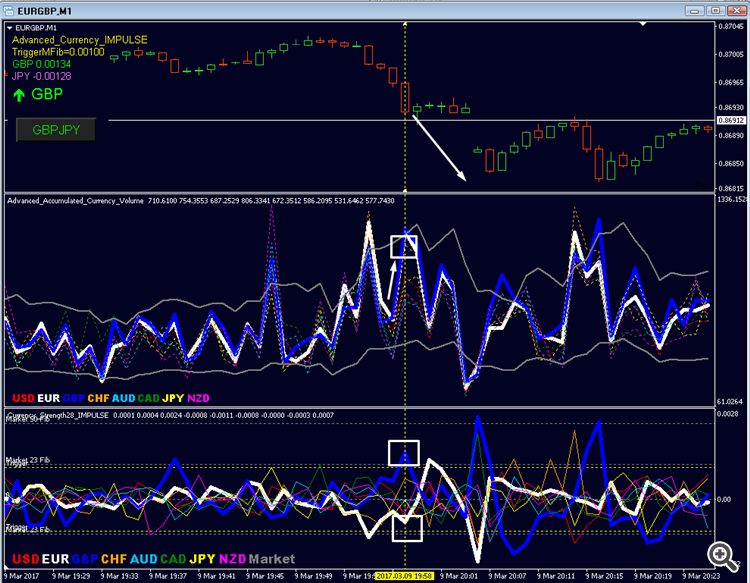Viewport: 750px width, 583px height.
Task: Click the green up arrow beside GBP
Action: tap(19, 95)
